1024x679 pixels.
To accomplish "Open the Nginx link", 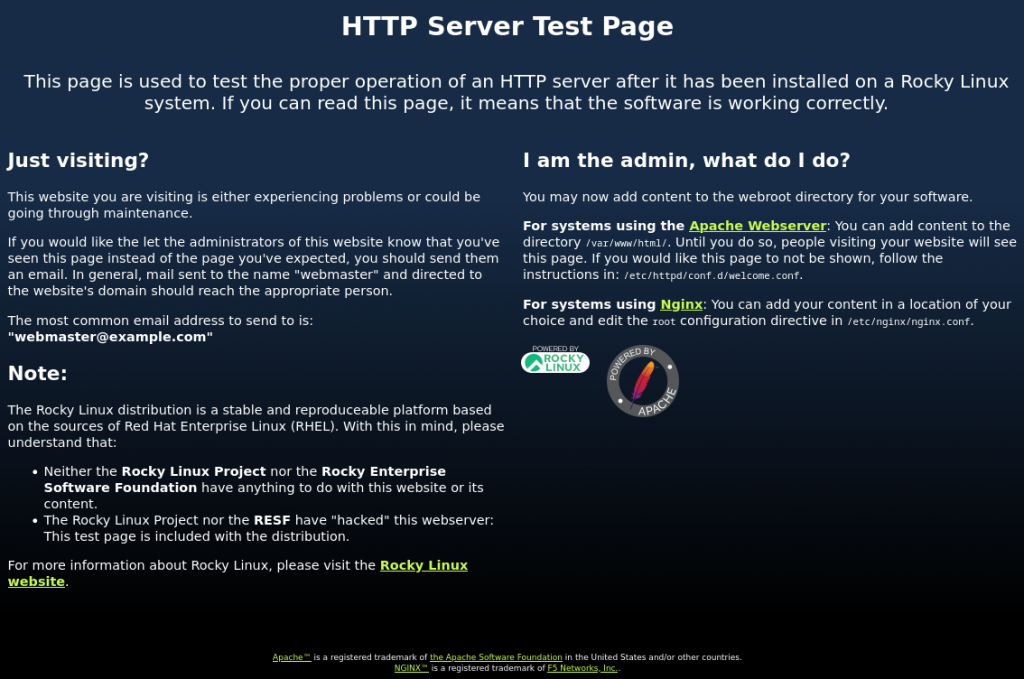I will [681, 304].
